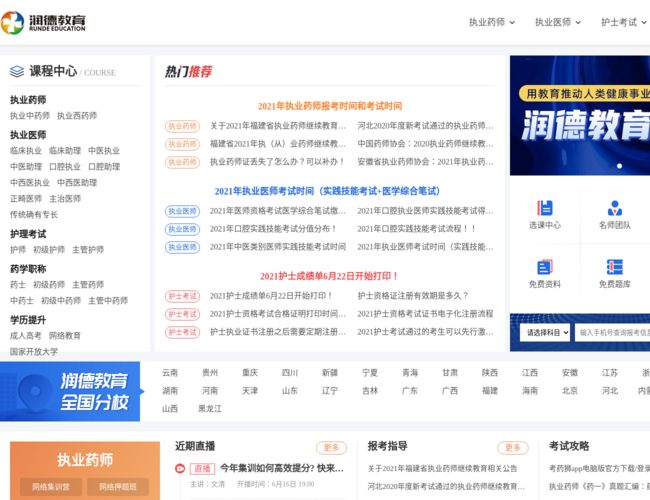Click the 执业医师 tag beside 2021年口腔实践技能考试分值分布

tap(182, 229)
